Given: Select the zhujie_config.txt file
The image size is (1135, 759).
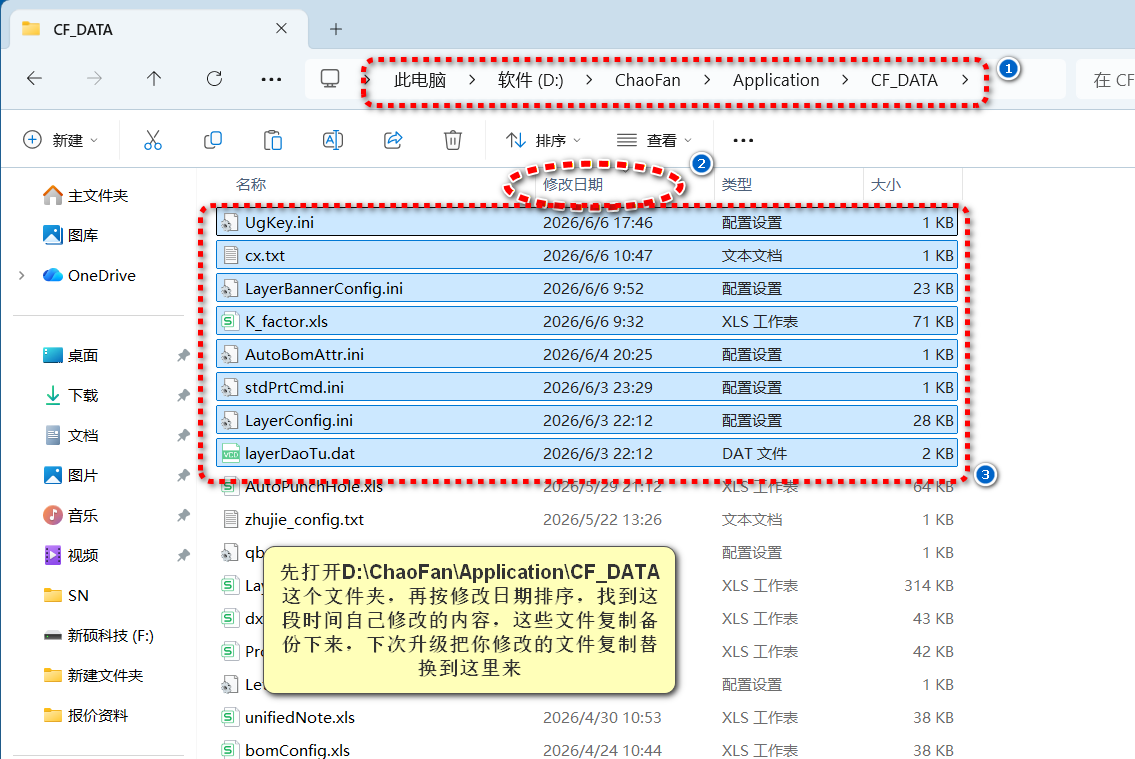Looking at the screenshot, I should point(586,520).
